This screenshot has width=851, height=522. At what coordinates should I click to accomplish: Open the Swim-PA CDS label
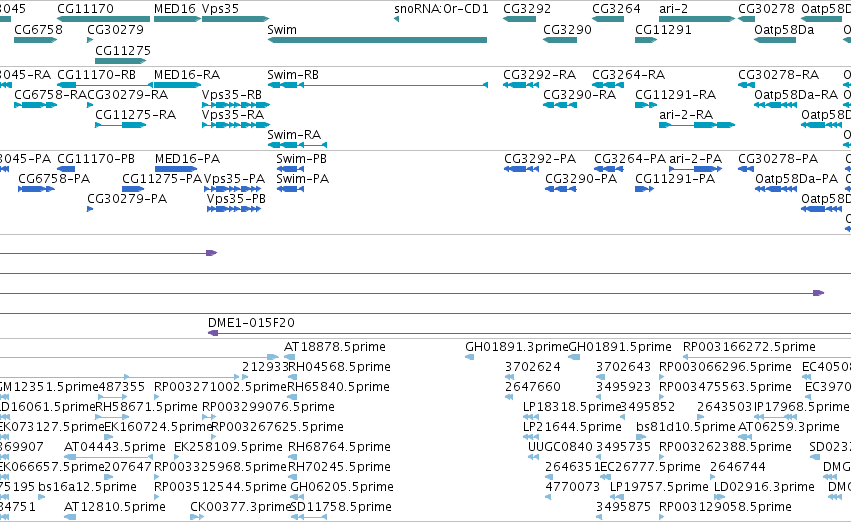pos(302,179)
